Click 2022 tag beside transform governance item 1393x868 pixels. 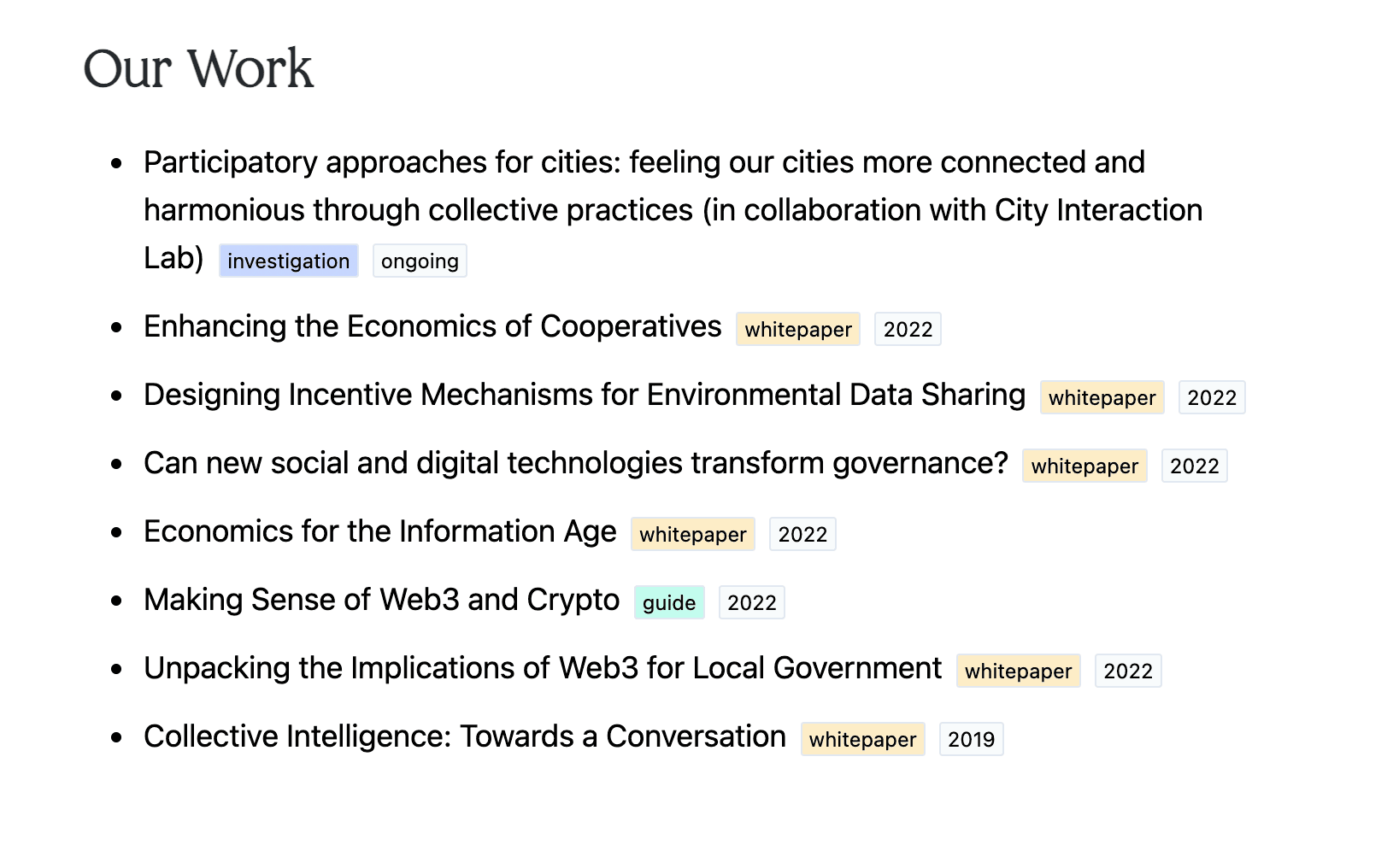coord(1194,466)
